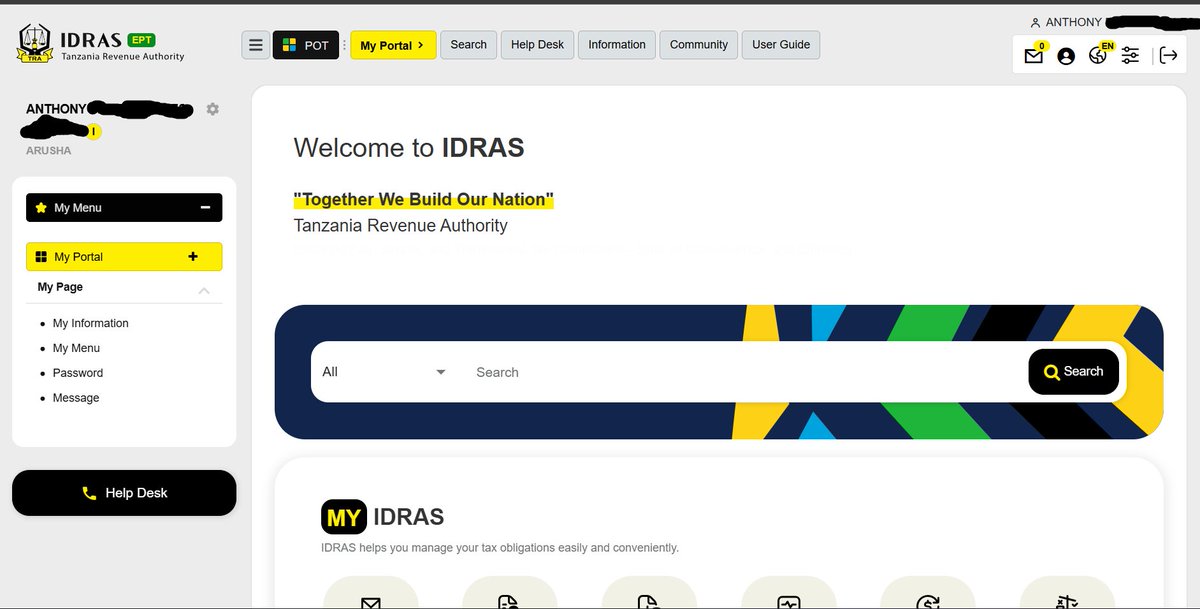1200x609 pixels.
Task: Open the Information navigation tab
Action: coord(617,45)
